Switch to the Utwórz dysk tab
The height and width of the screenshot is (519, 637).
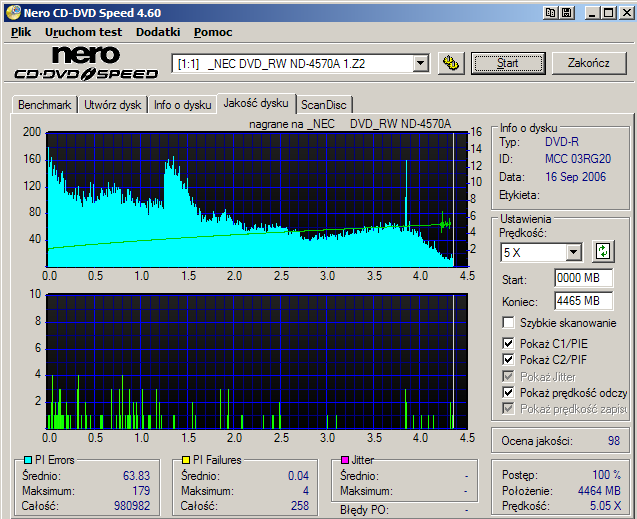coord(113,105)
